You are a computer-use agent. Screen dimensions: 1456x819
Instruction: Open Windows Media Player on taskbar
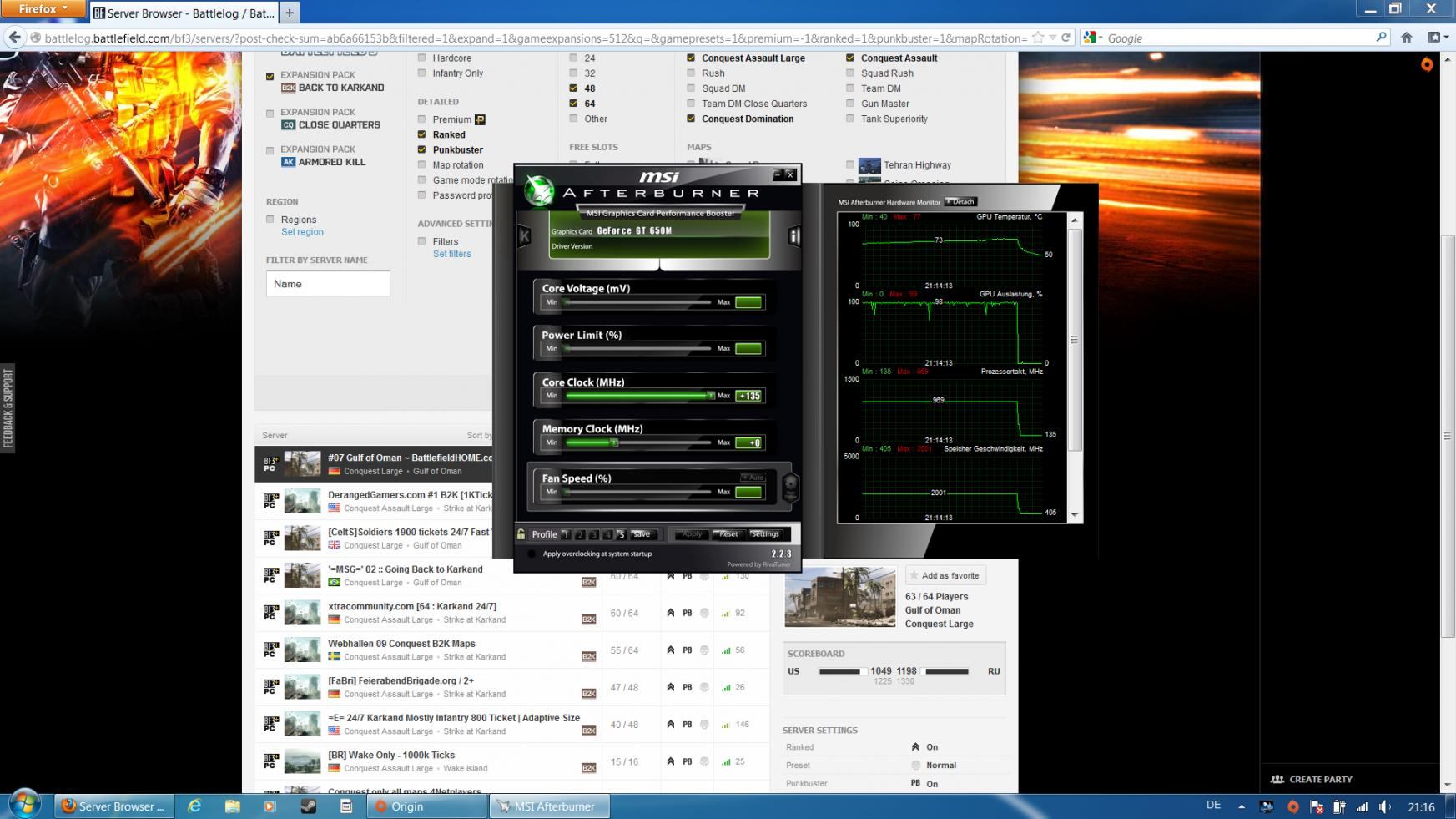coord(270,806)
